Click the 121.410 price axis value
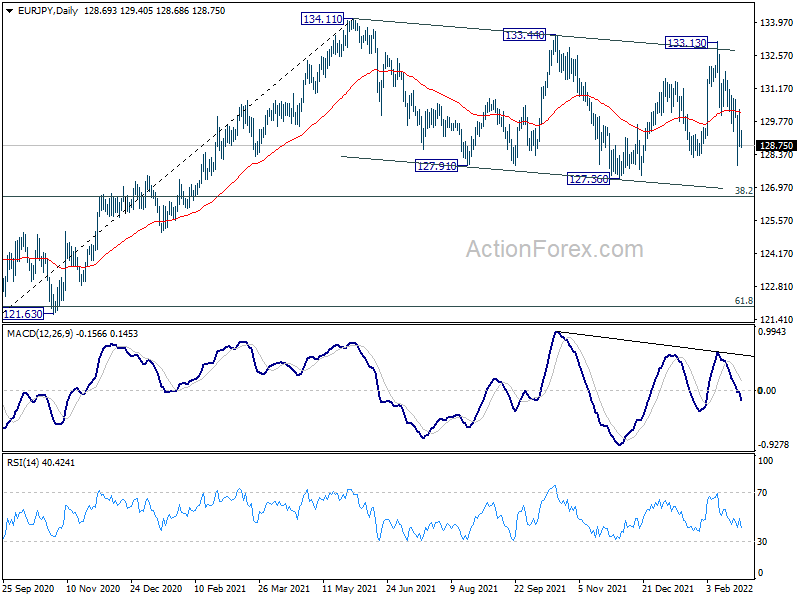 pos(777,320)
